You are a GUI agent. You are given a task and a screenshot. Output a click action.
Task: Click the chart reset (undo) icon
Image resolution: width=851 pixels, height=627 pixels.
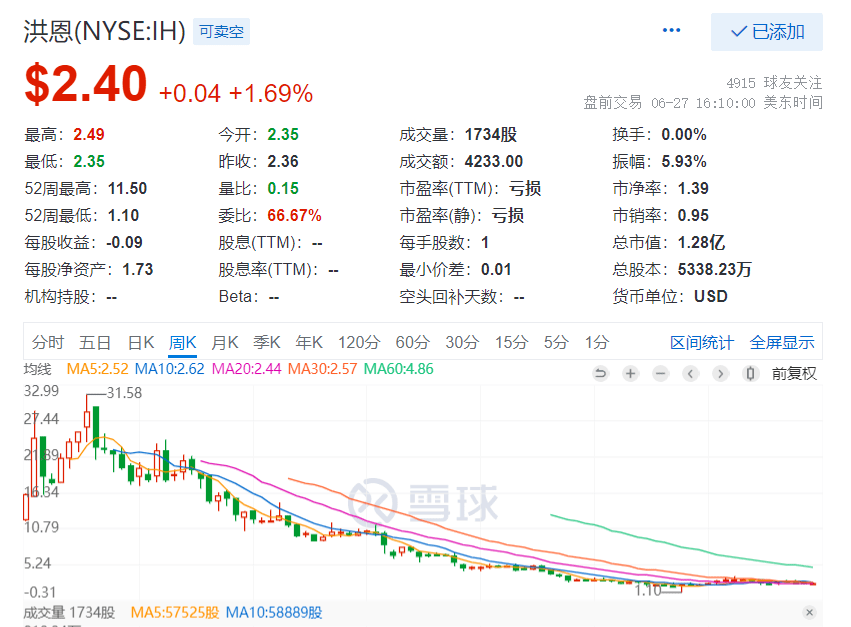click(x=601, y=374)
